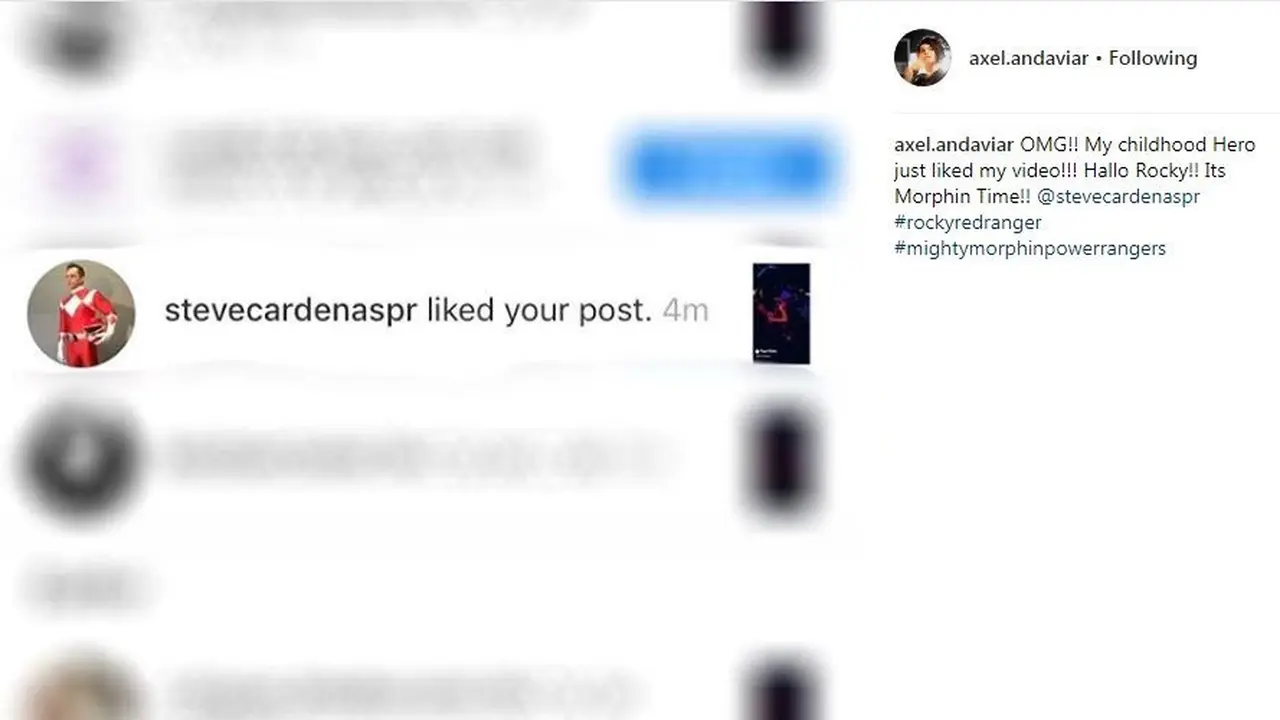
Task: Open blurred thumbnail below the stevecardenaspr notification
Action: [785, 460]
